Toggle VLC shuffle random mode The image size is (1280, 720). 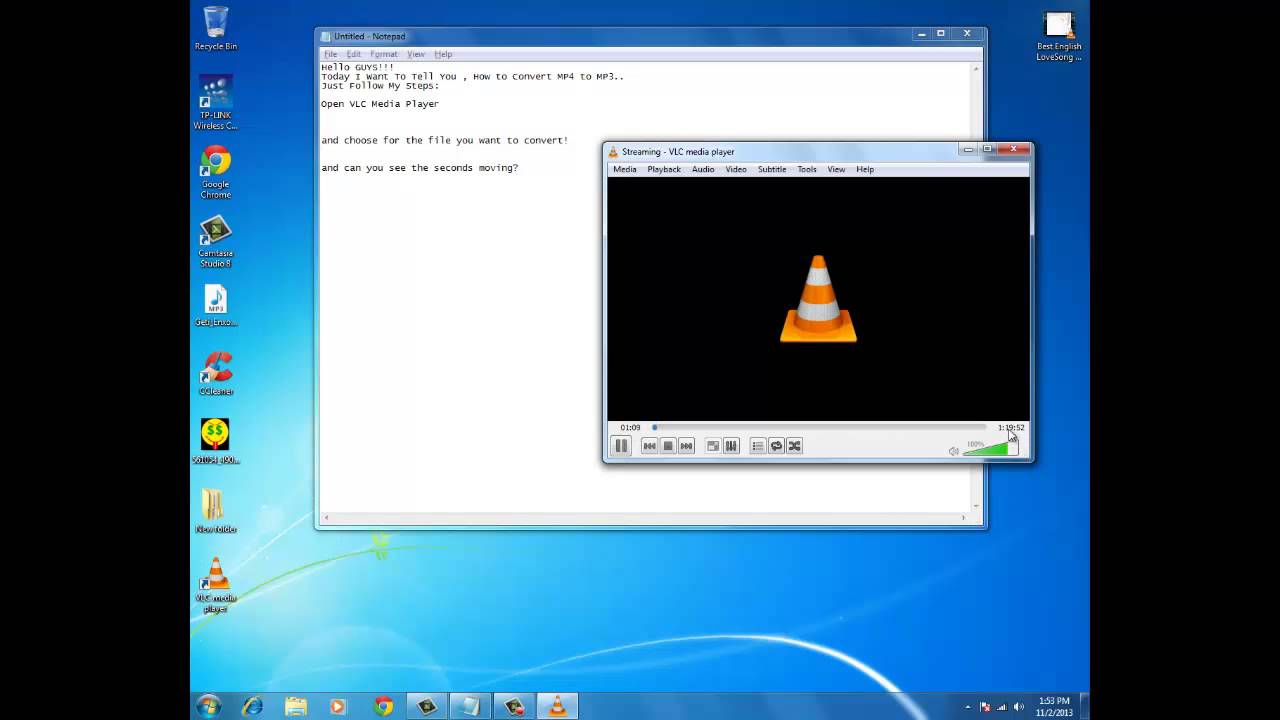(x=794, y=446)
